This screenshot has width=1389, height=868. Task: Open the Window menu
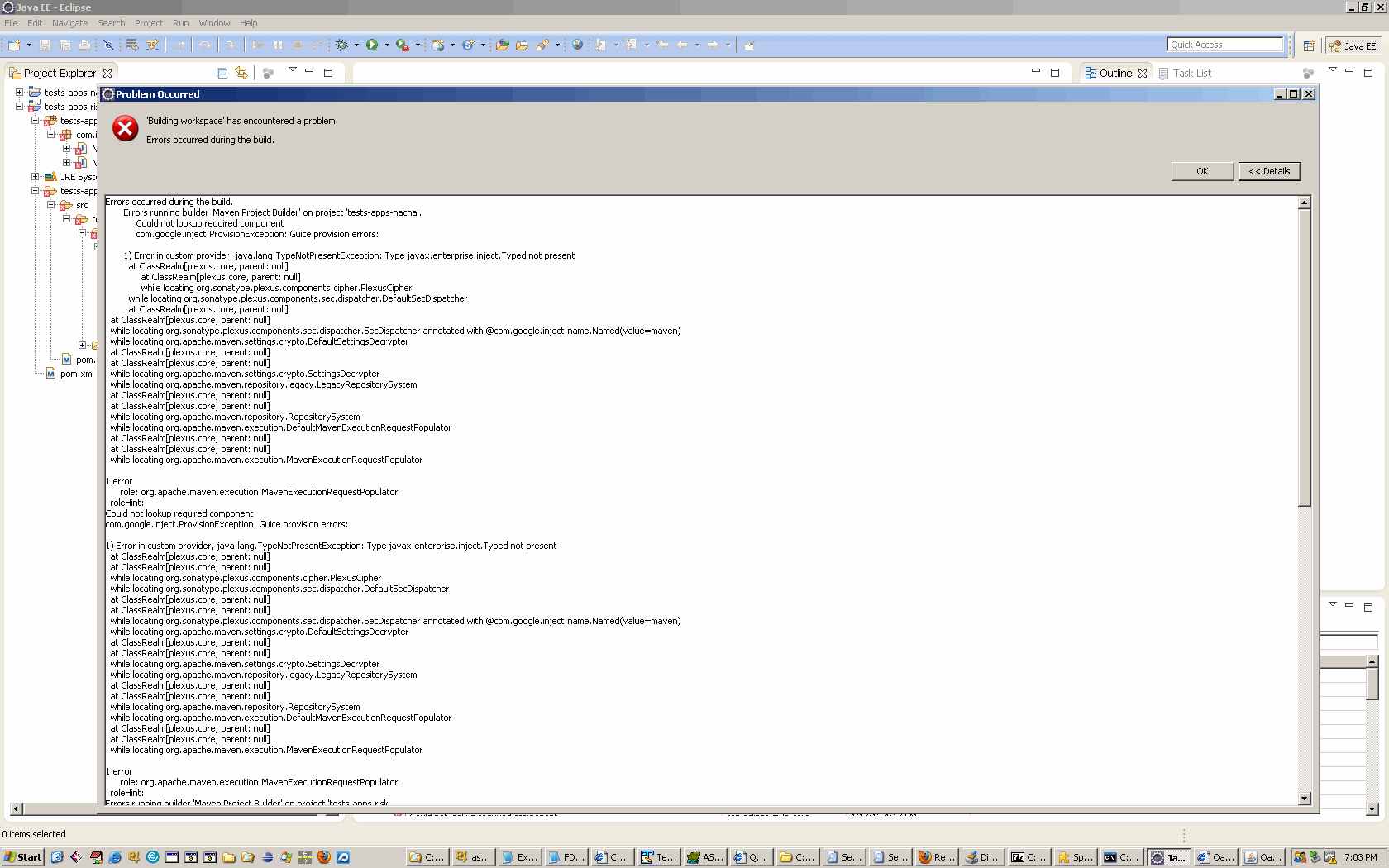click(214, 23)
